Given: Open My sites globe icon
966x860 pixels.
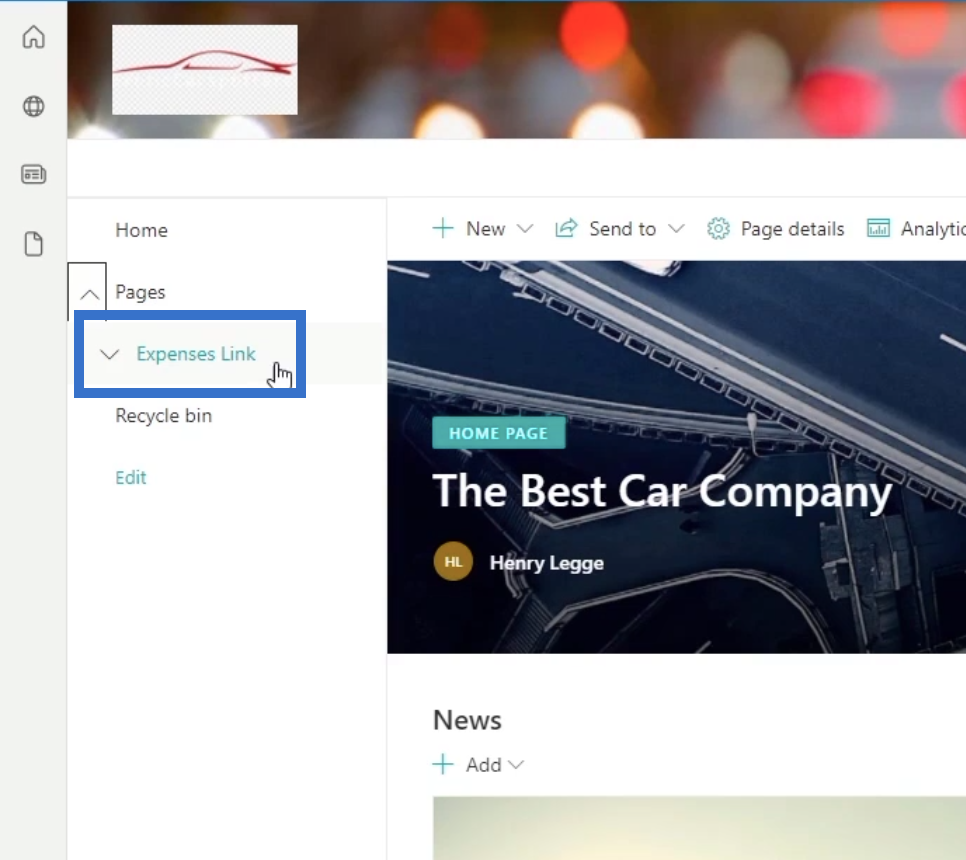Looking at the screenshot, I should [33, 106].
